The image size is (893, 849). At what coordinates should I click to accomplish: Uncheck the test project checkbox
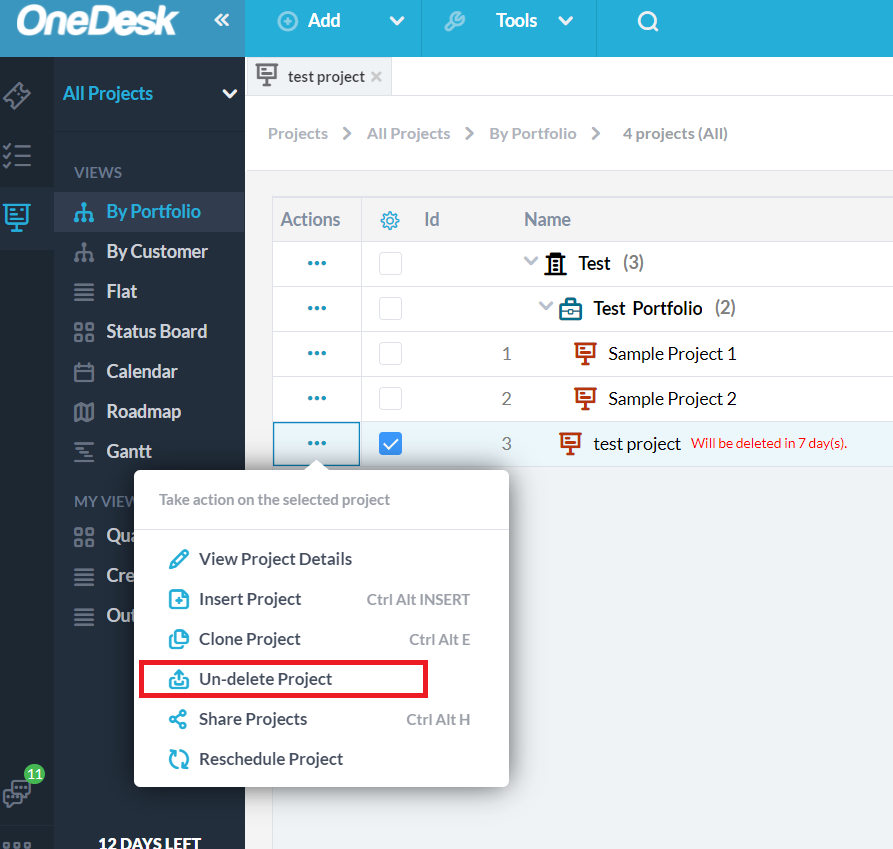coord(390,444)
